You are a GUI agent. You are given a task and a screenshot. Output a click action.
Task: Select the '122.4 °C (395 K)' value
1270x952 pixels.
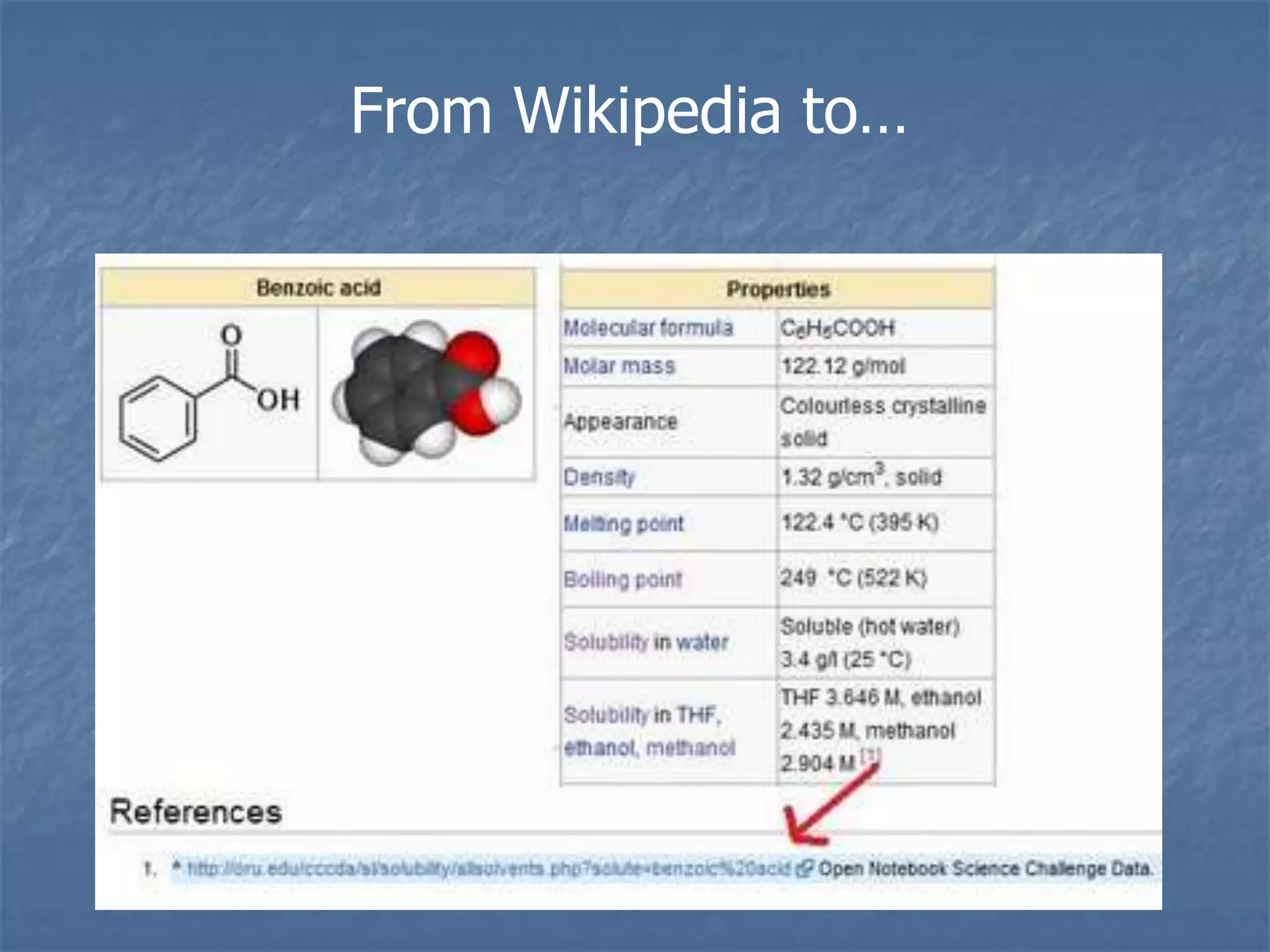pos(859,522)
